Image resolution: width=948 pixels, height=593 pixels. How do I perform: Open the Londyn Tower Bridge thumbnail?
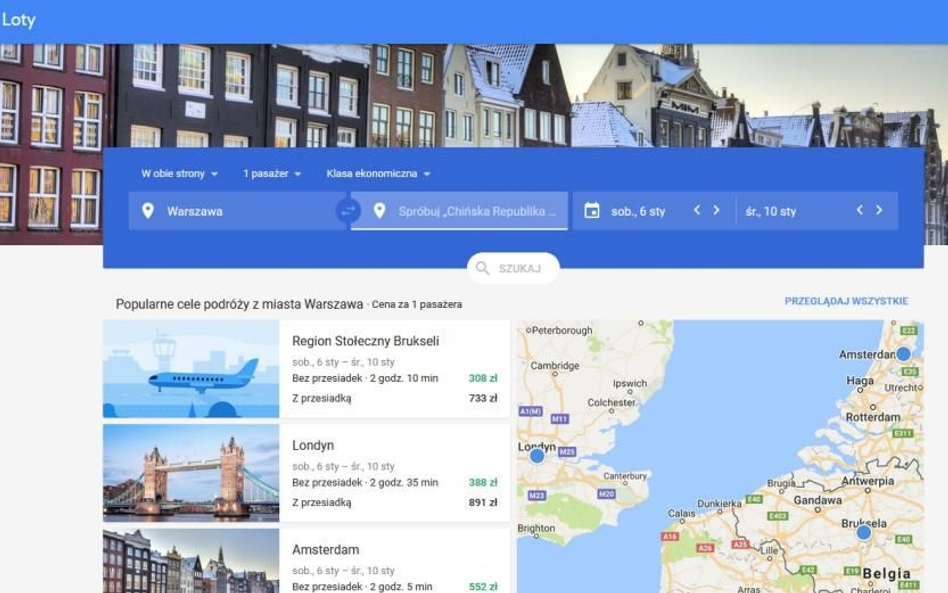(x=191, y=473)
